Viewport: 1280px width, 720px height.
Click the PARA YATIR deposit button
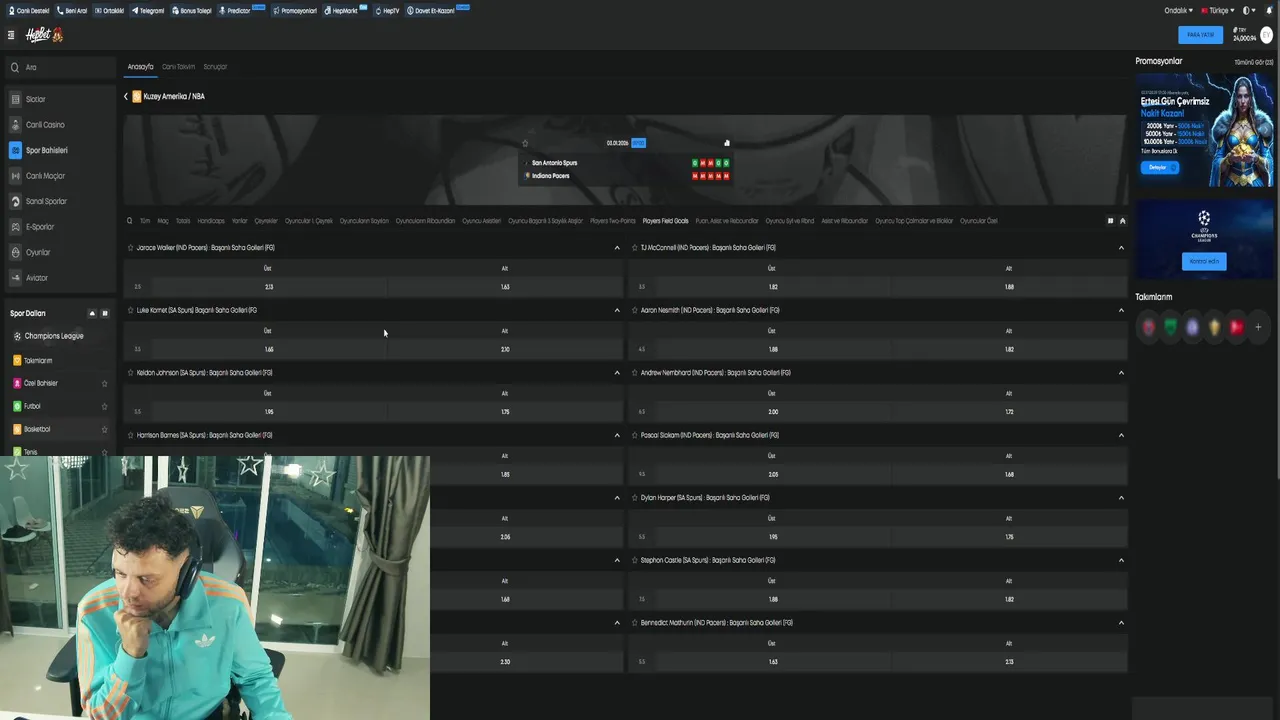(1200, 34)
